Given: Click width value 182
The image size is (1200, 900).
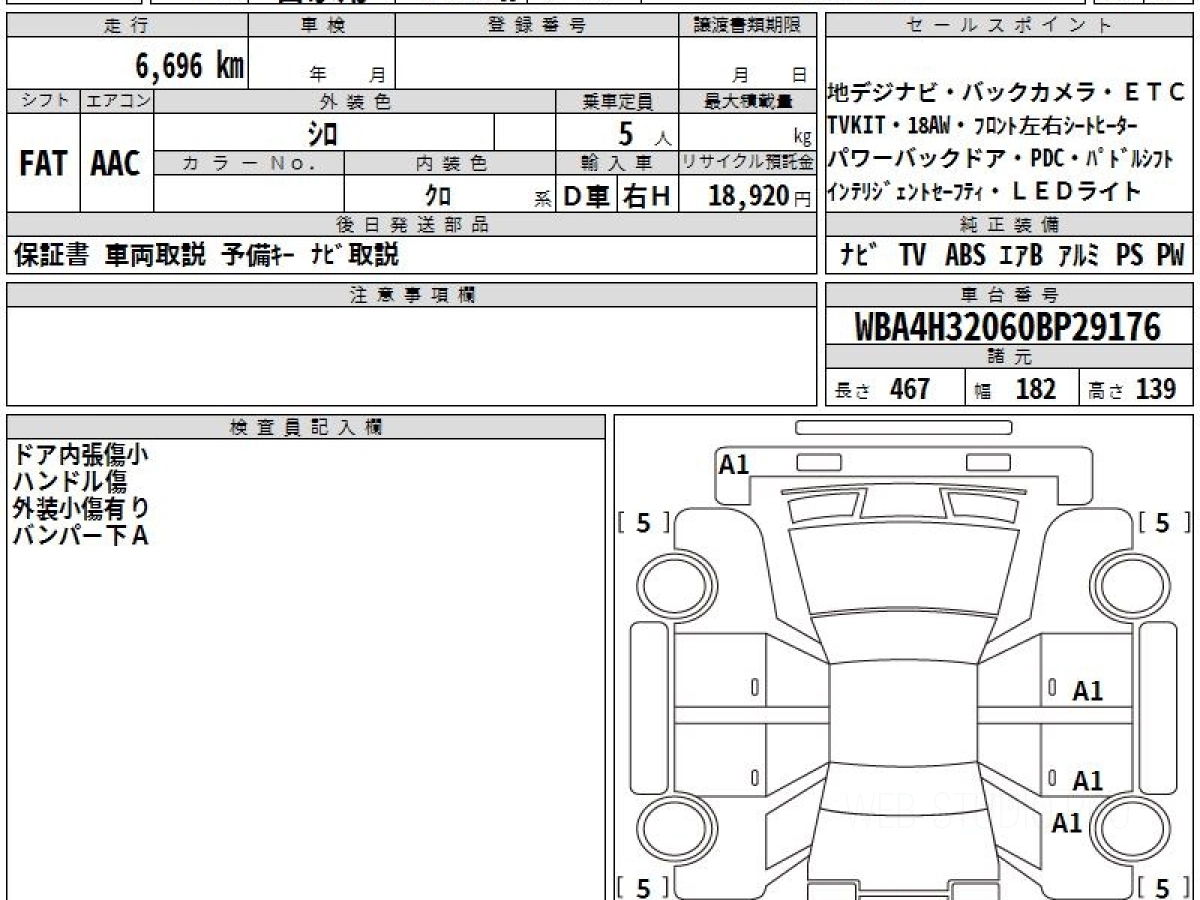Looking at the screenshot, I should pos(1035,389).
